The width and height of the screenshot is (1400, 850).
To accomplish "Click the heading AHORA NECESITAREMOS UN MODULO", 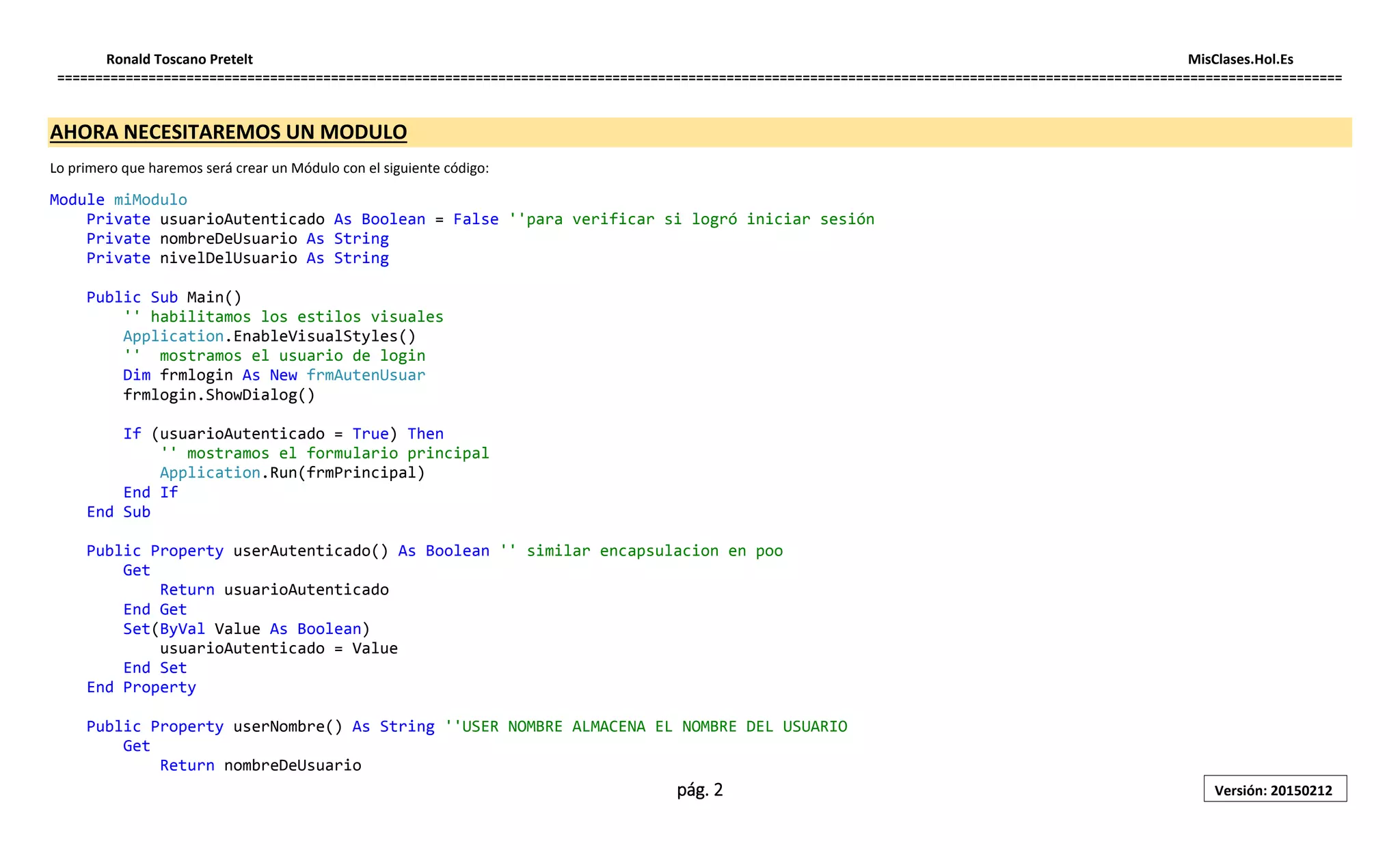I will tap(228, 132).
